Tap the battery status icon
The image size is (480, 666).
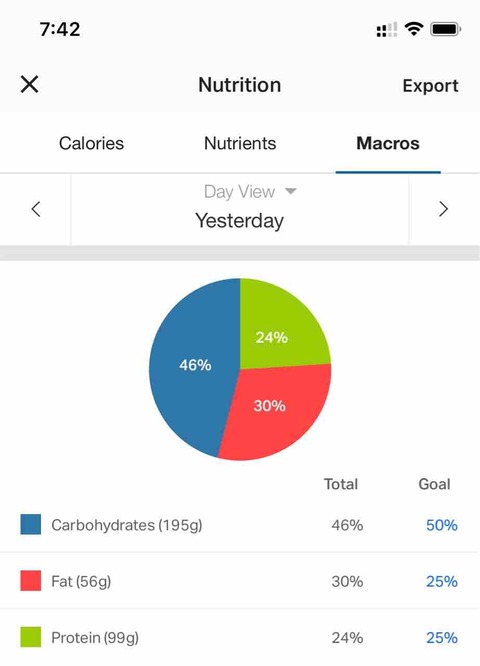pyautogui.click(x=446, y=29)
